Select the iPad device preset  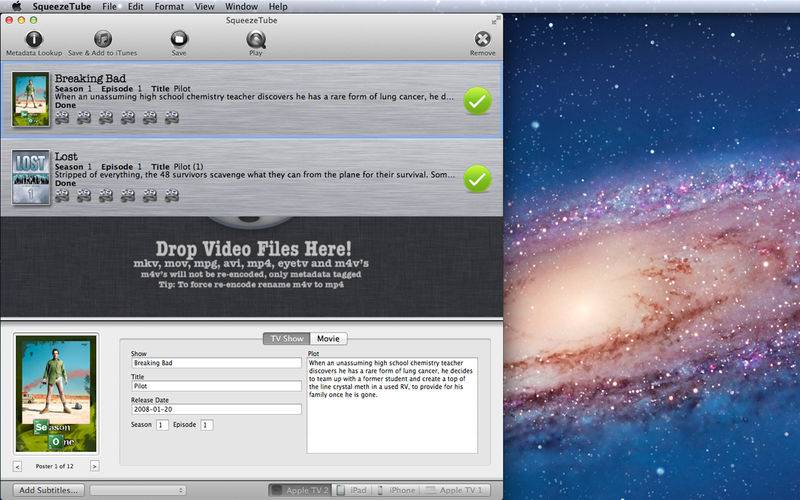coord(353,490)
